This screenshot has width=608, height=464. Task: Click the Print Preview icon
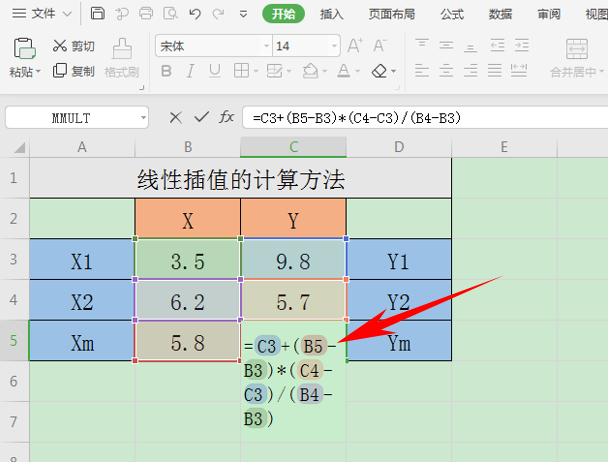[170, 14]
